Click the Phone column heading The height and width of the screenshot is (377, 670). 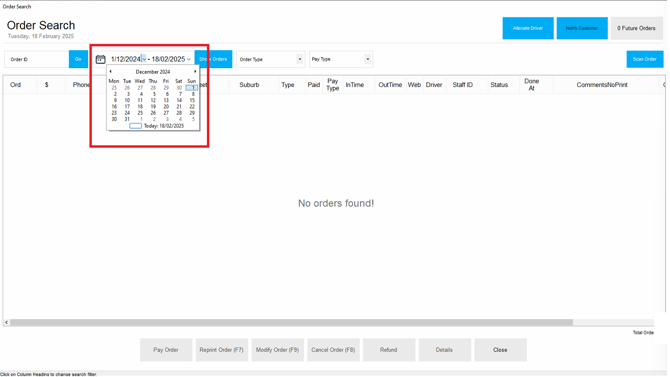(81, 85)
